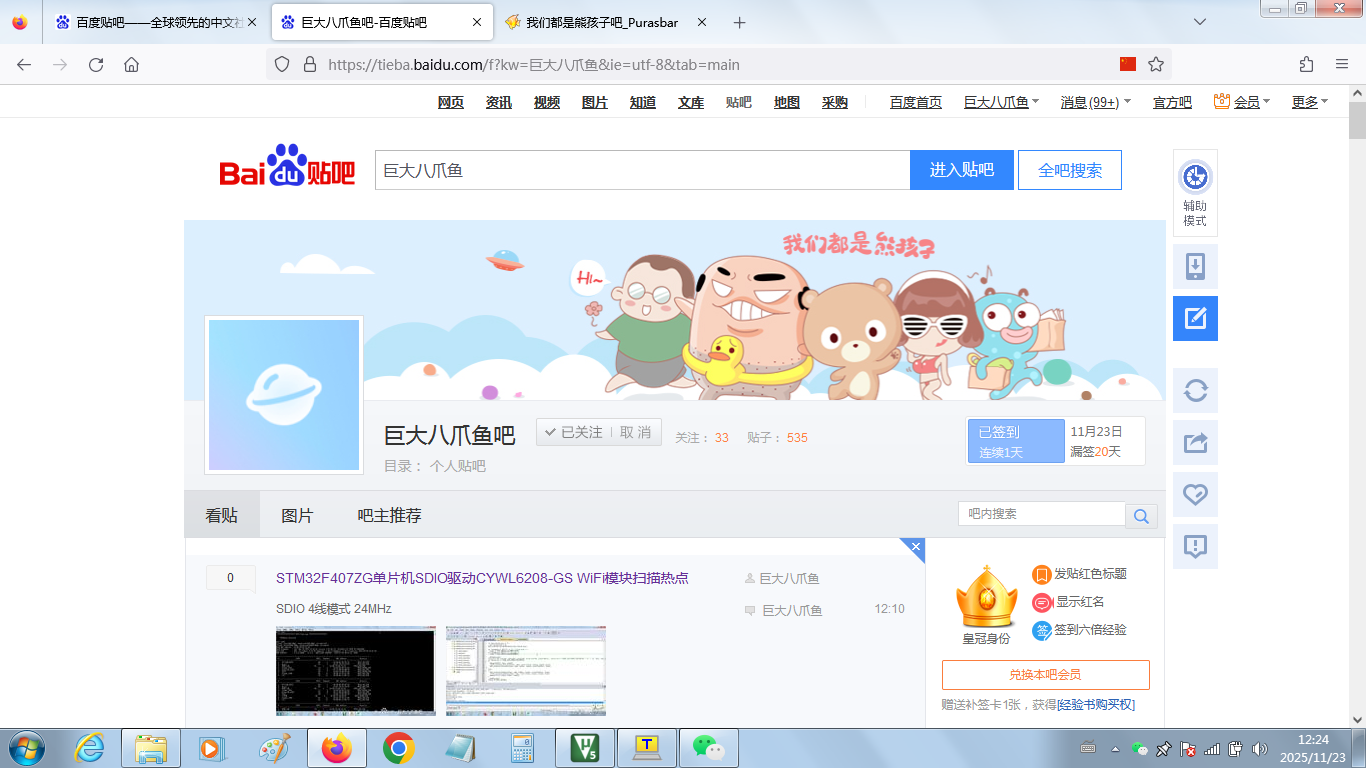This screenshot has width=1366, height=768.
Task: Open the 消息(99+) messages dropdown
Action: pos(1095,102)
